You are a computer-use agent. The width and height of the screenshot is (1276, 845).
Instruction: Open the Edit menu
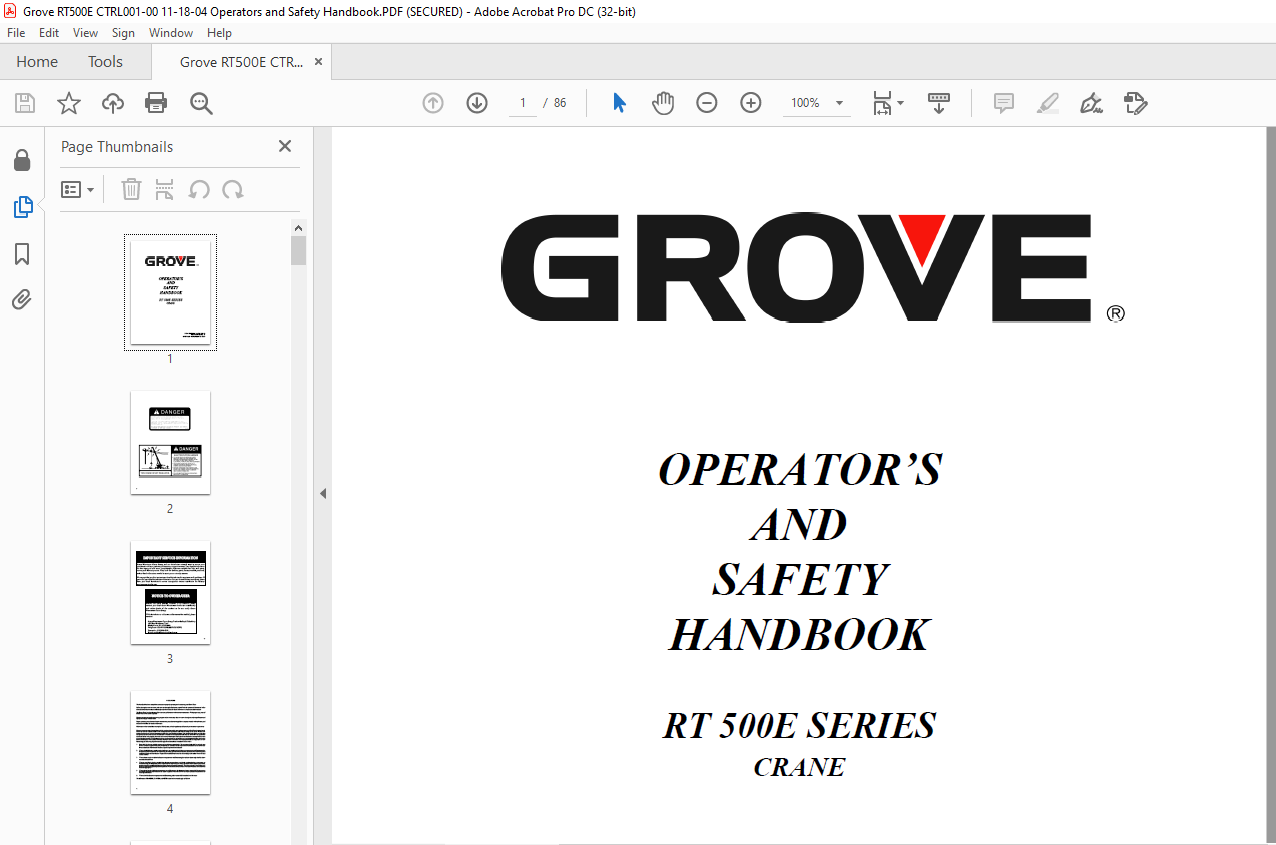click(49, 33)
